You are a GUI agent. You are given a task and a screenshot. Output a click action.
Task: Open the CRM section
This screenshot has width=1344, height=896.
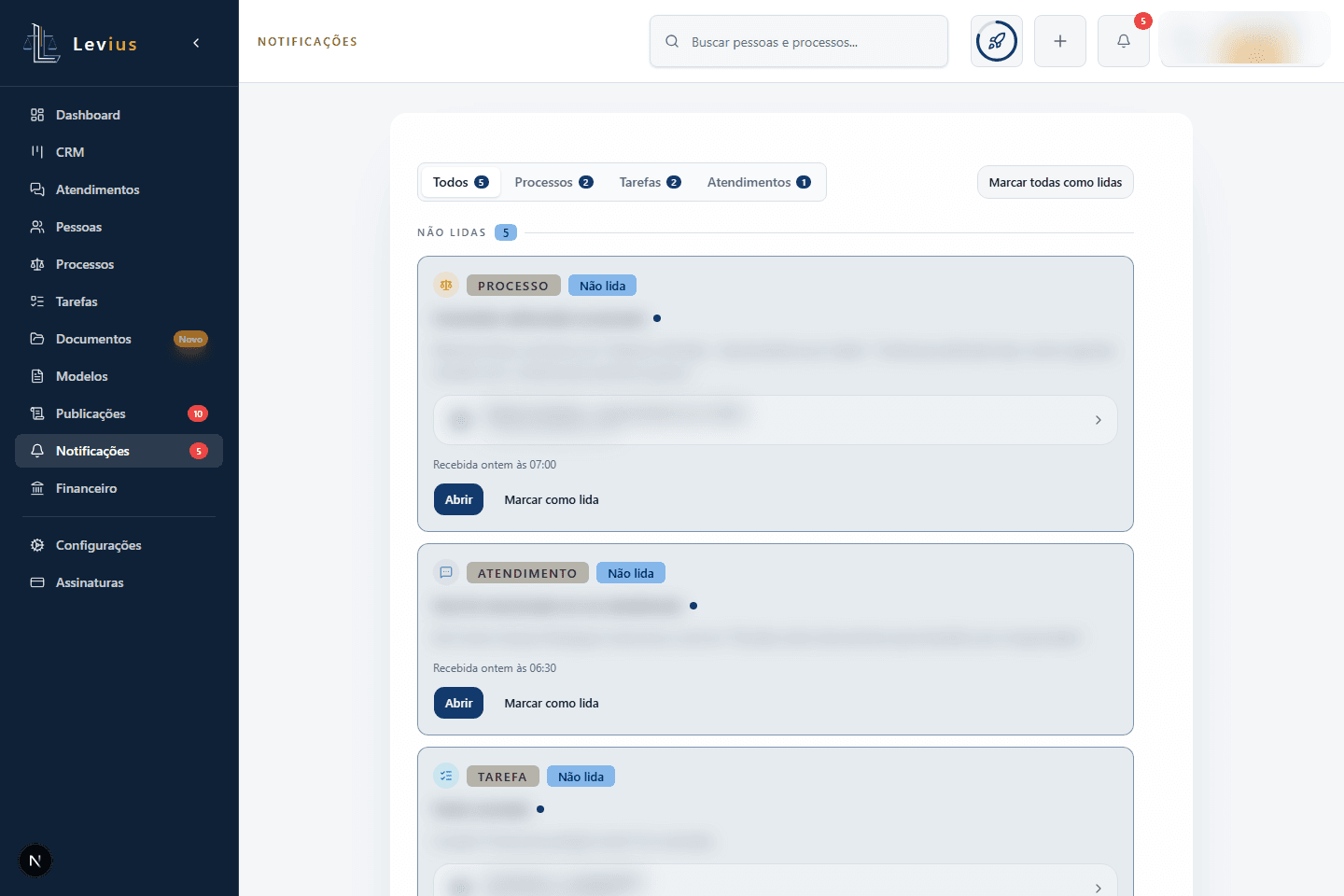[x=119, y=152]
